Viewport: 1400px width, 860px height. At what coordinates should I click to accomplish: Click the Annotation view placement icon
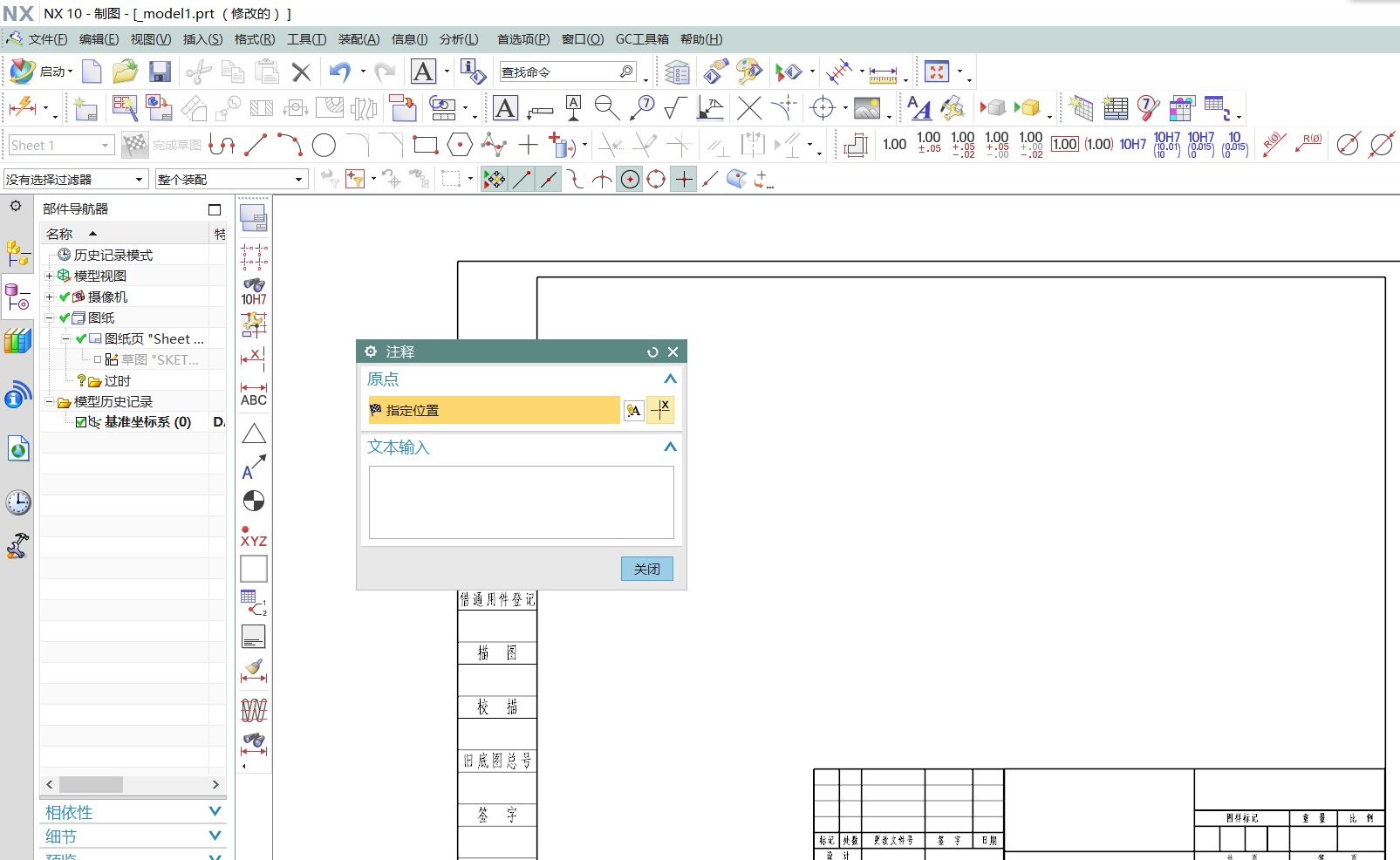click(x=634, y=411)
